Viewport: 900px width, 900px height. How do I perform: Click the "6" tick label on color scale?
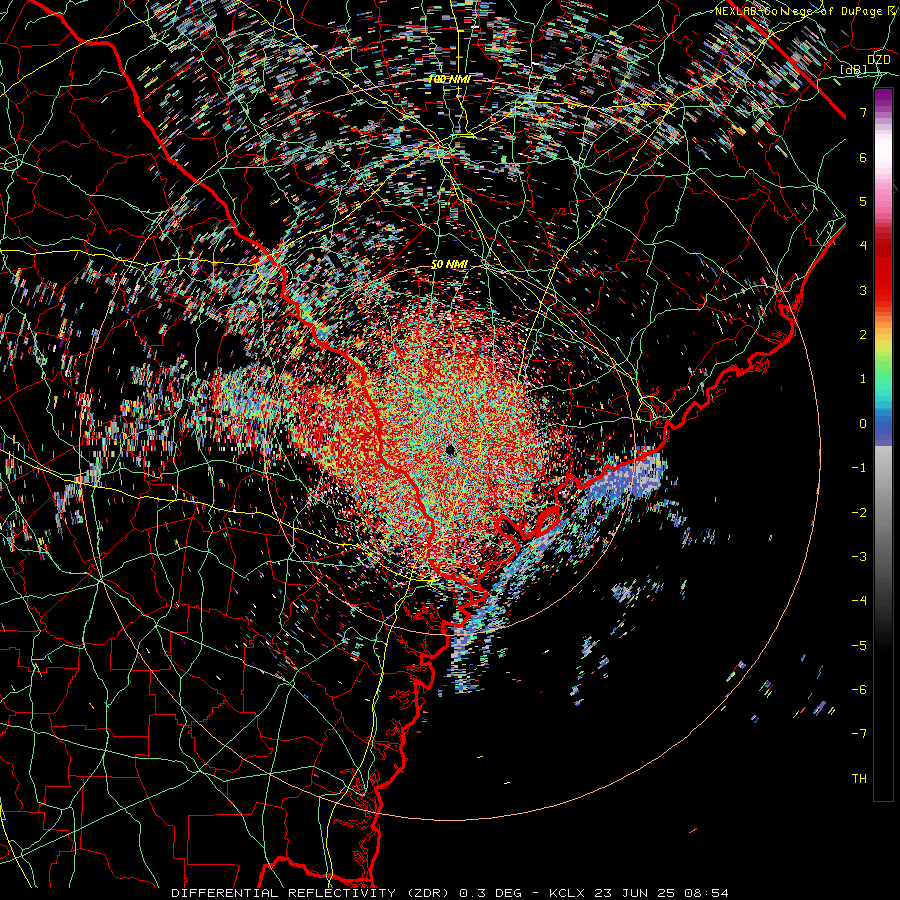(x=863, y=157)
